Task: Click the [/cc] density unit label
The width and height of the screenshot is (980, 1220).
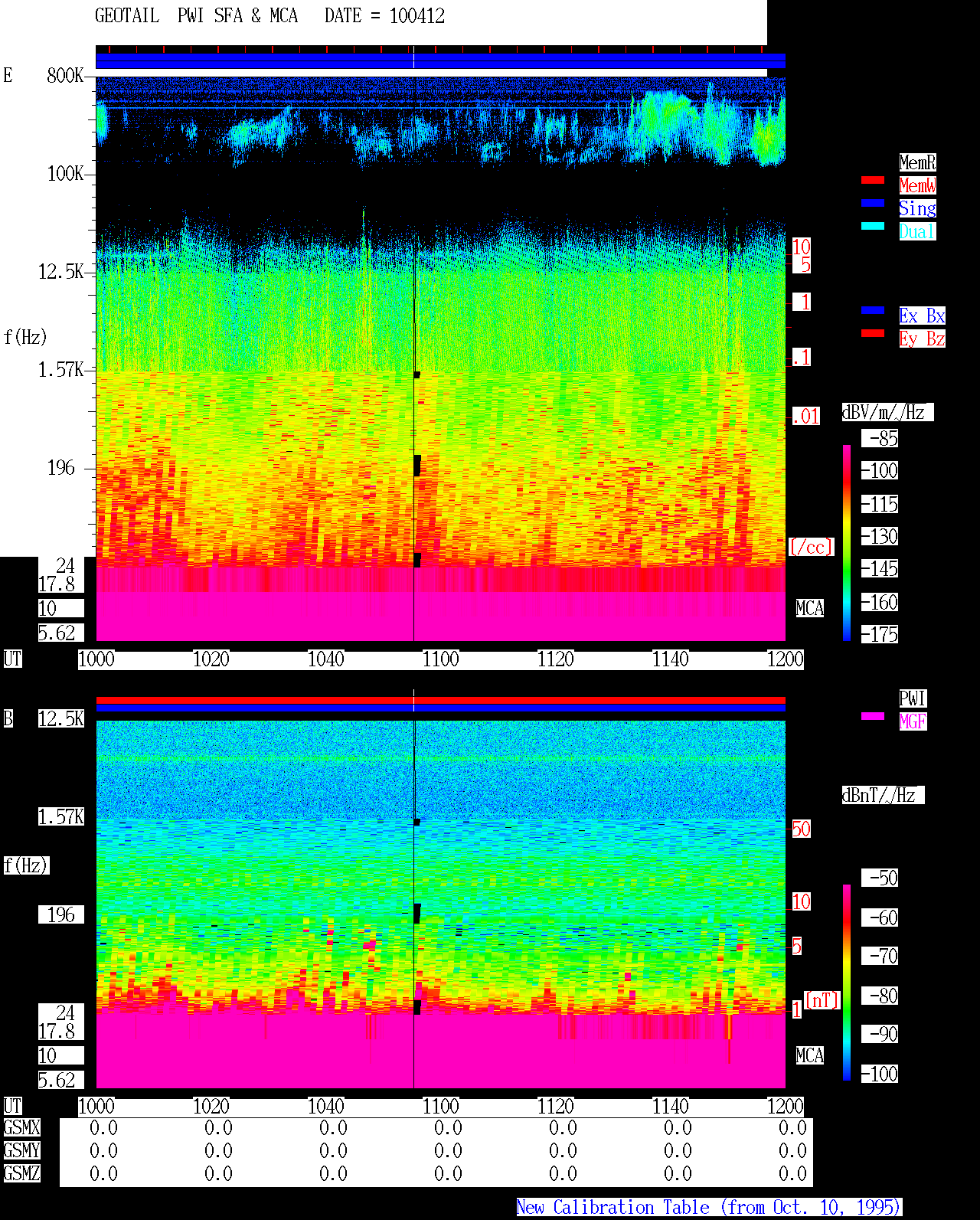Action: [x=811, y=548]
